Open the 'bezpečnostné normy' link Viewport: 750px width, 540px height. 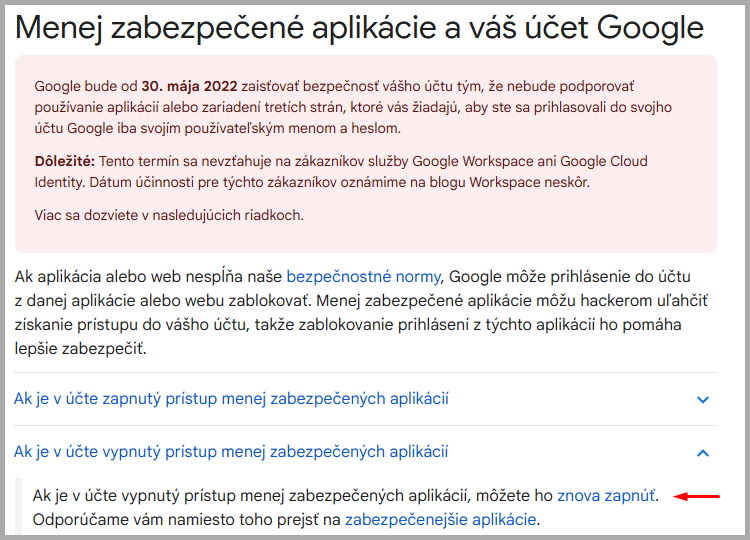[x=363, y=276]
